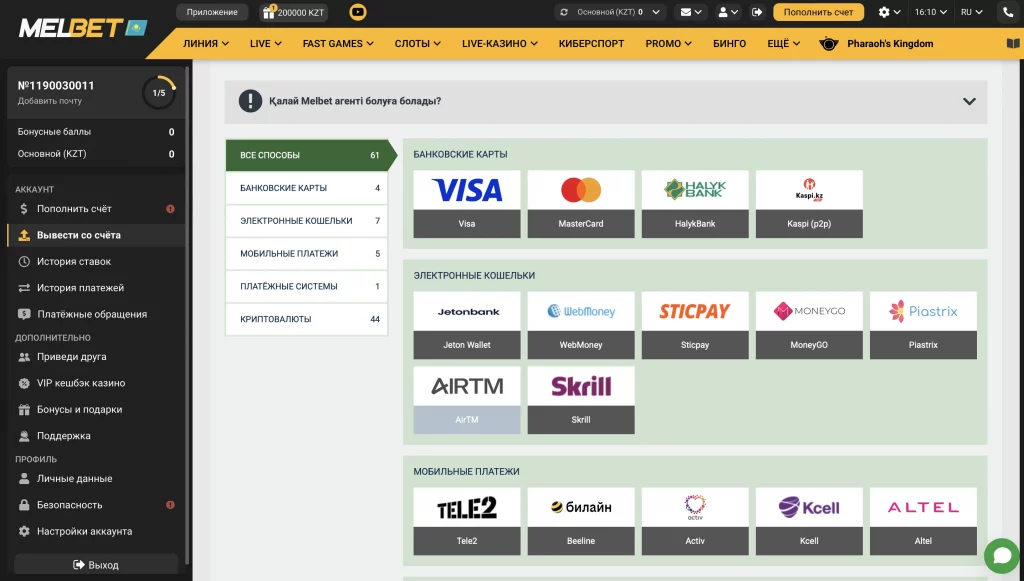
Task: Click the 1/5 profile progress ring
Action: pos(159,93)
